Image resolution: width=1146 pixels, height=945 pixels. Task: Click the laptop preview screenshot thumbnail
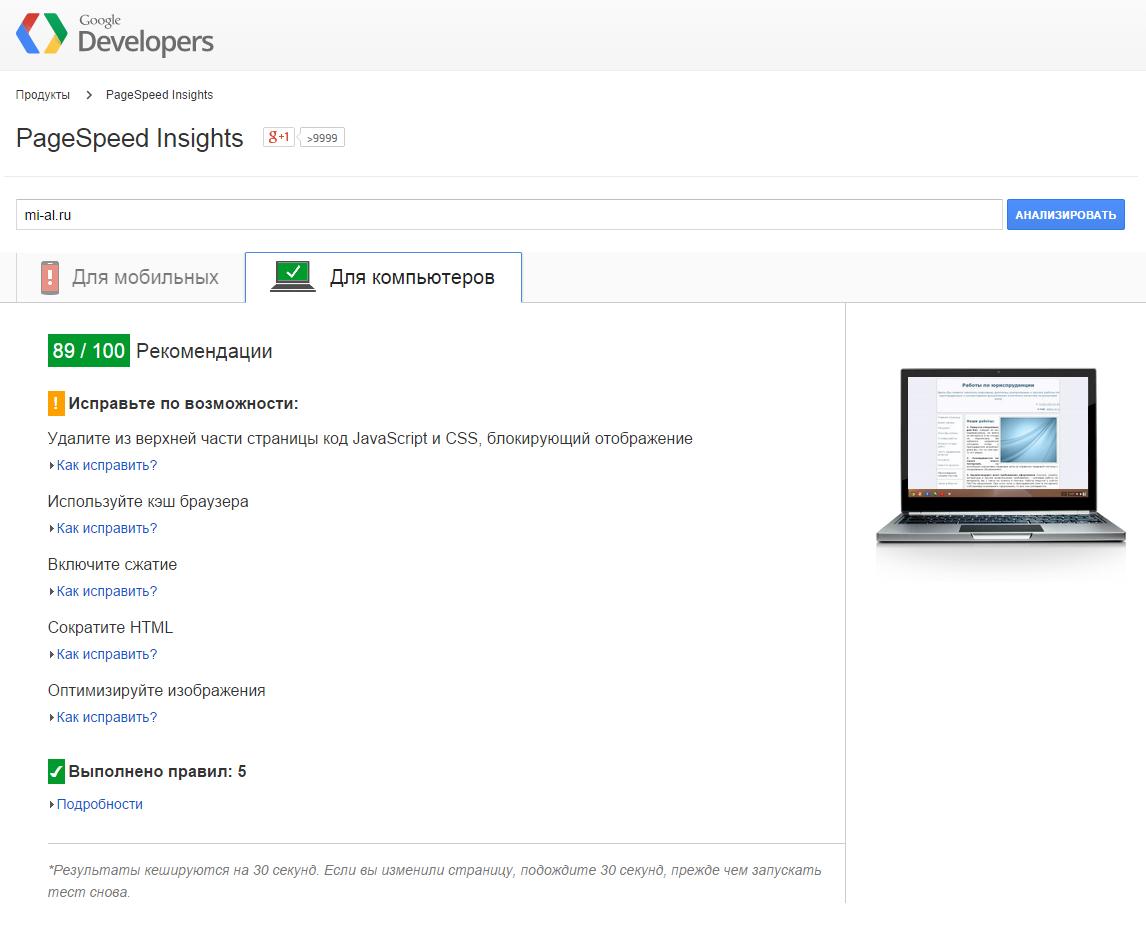tap(1000, 456)
